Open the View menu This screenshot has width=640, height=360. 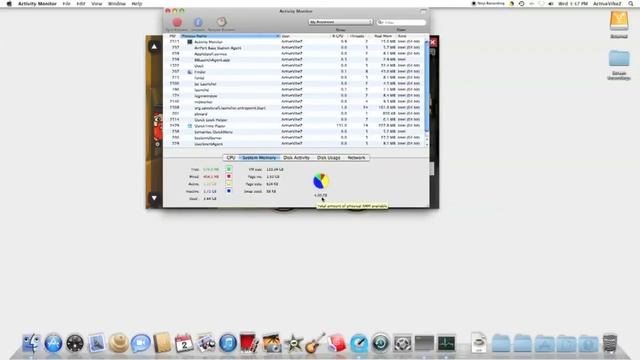click(96, 4)
